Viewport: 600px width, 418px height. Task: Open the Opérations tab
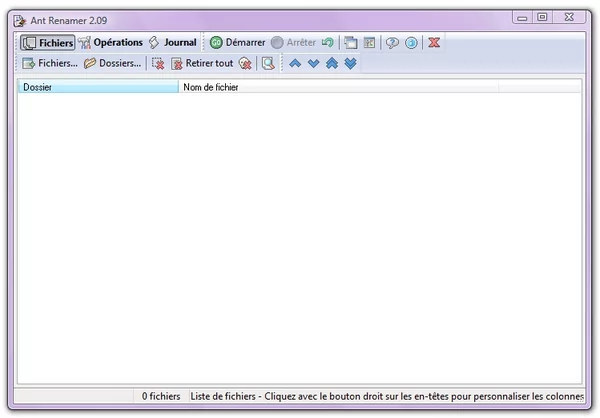click(111, 42)
